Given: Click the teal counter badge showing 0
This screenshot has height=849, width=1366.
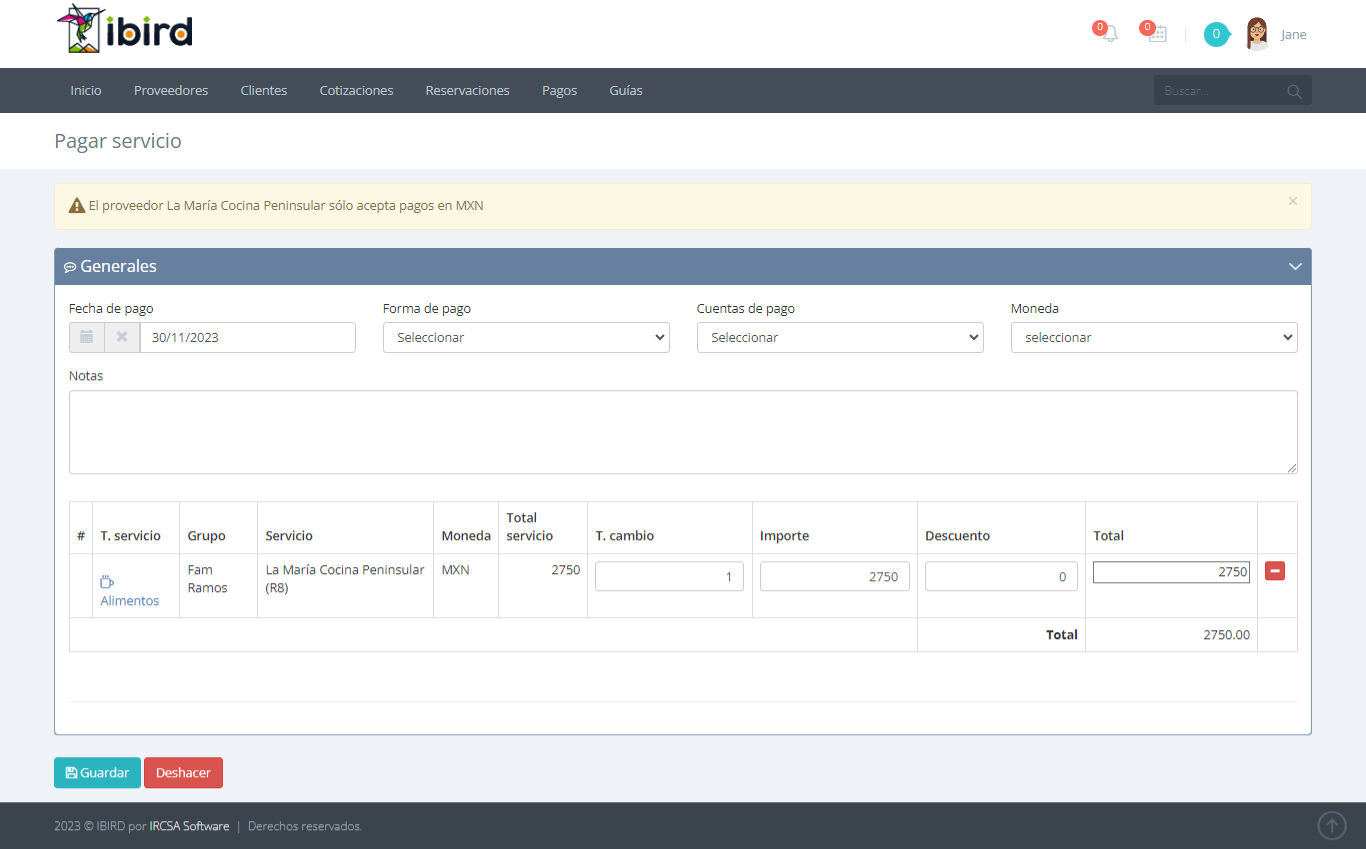Looking at the screenshot, I should (x=1216, y=34).
